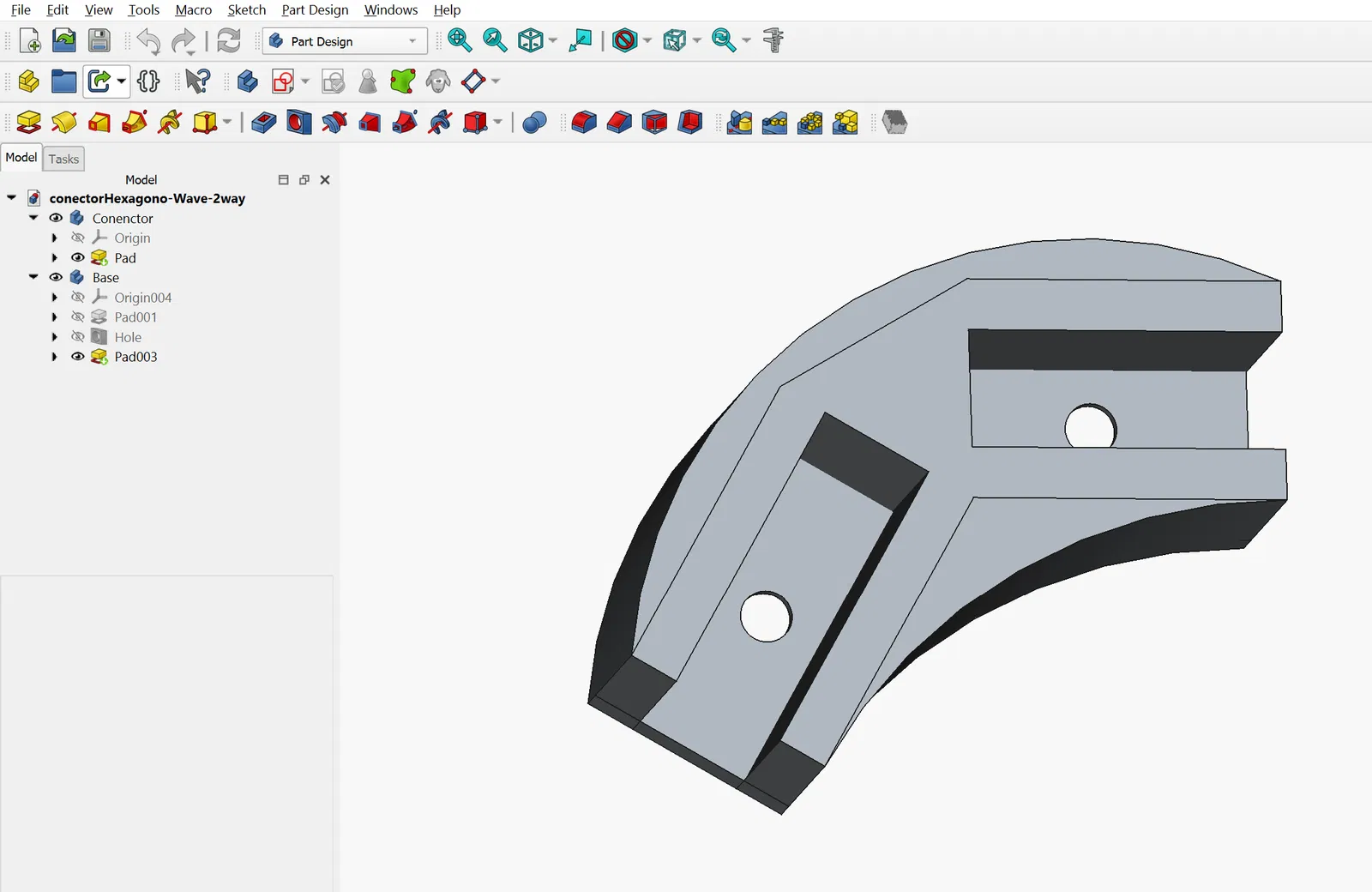Open the Sketch menu
The width and height of the screenshot is (1372, 892).
point(246,10)
